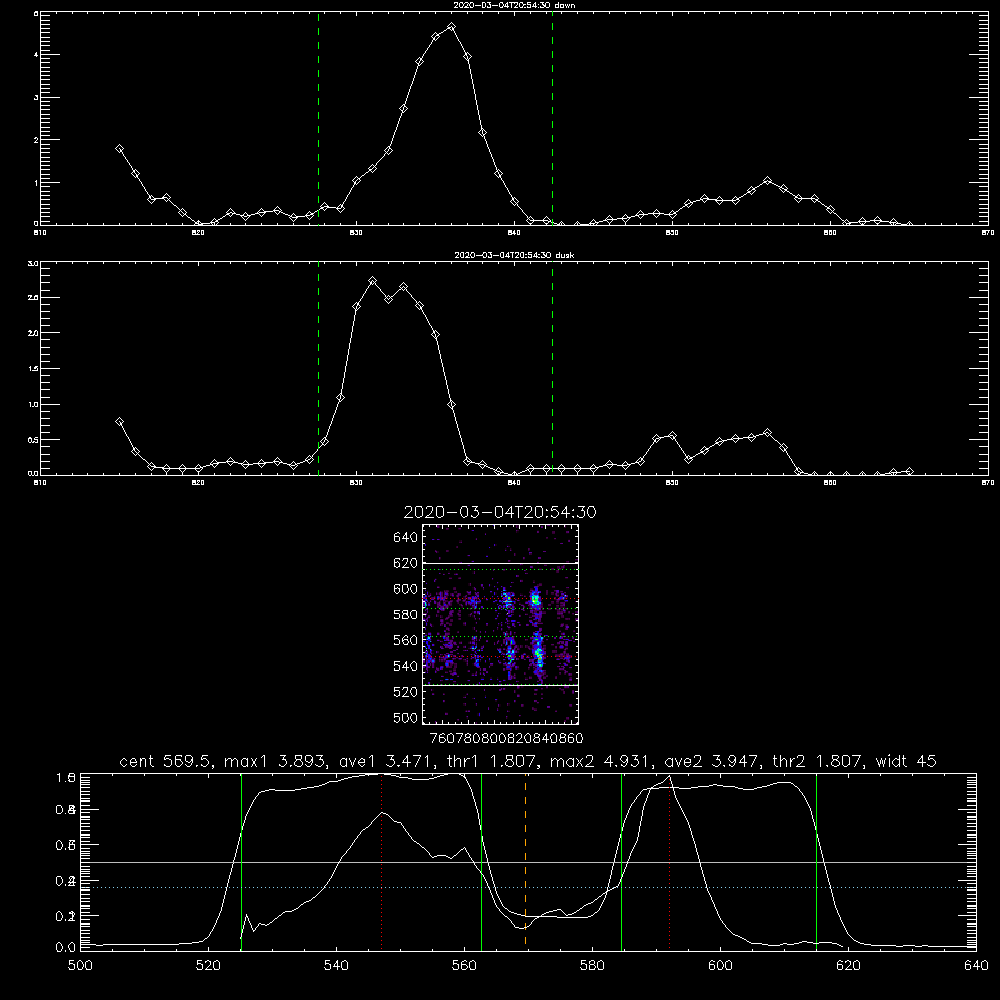Image resolution: width=1000 pixels, height=1000 pixels.
Task: Click the solid horizontal threshold line in bottom plot
Action: pyautogui.click(x=528, y=862)
